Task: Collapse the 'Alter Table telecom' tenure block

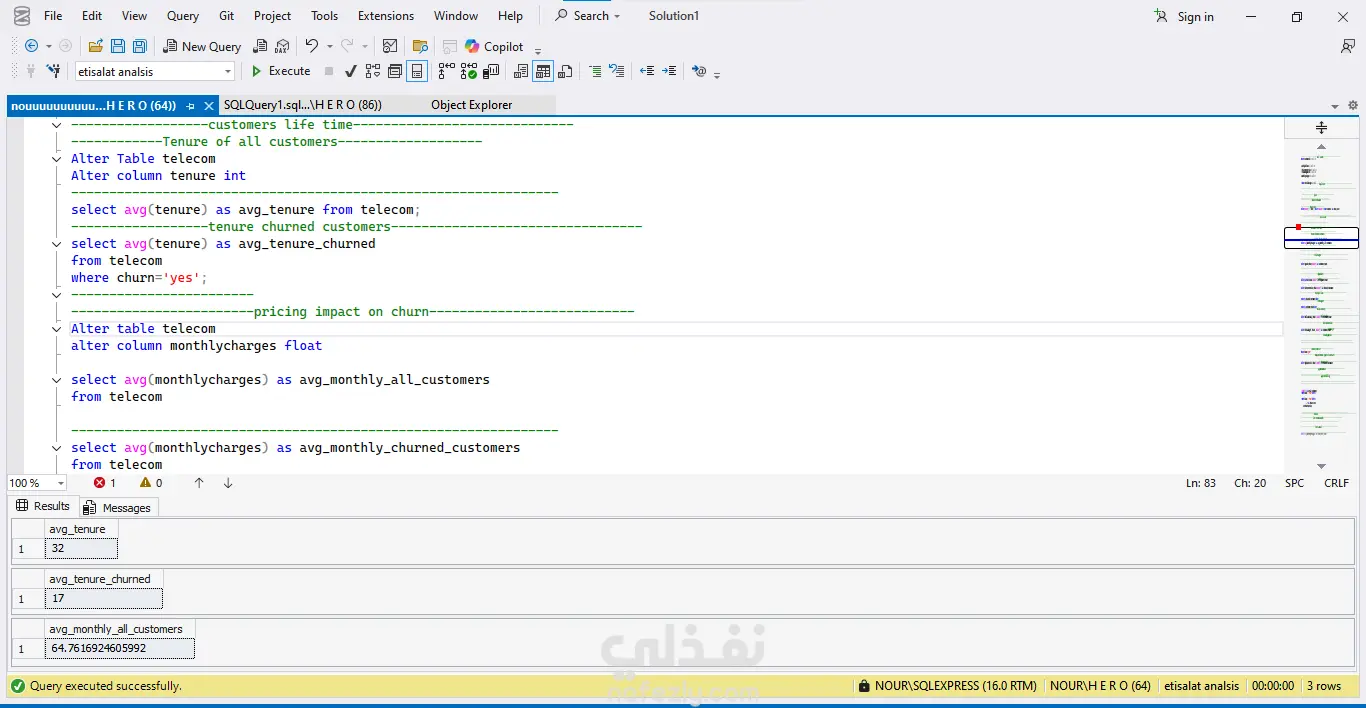Action: (x=57, y=159)
